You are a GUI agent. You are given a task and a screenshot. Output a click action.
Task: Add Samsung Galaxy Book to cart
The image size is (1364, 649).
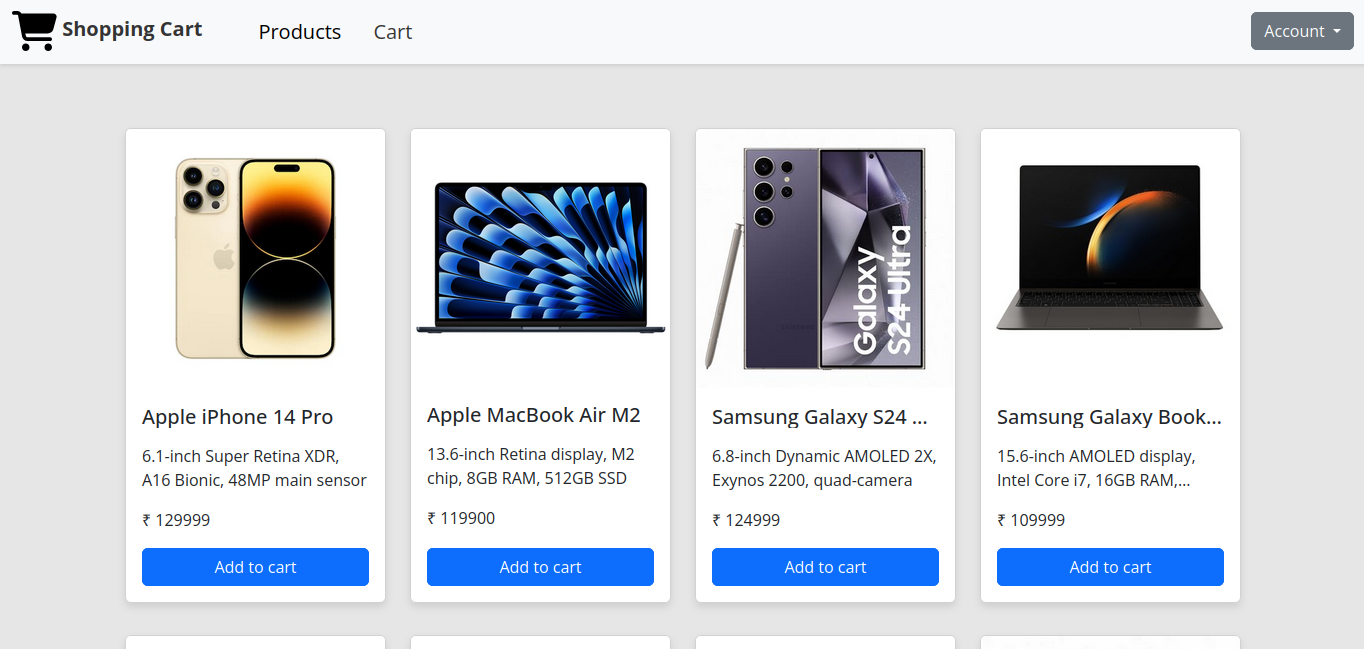coord(1110,567)
